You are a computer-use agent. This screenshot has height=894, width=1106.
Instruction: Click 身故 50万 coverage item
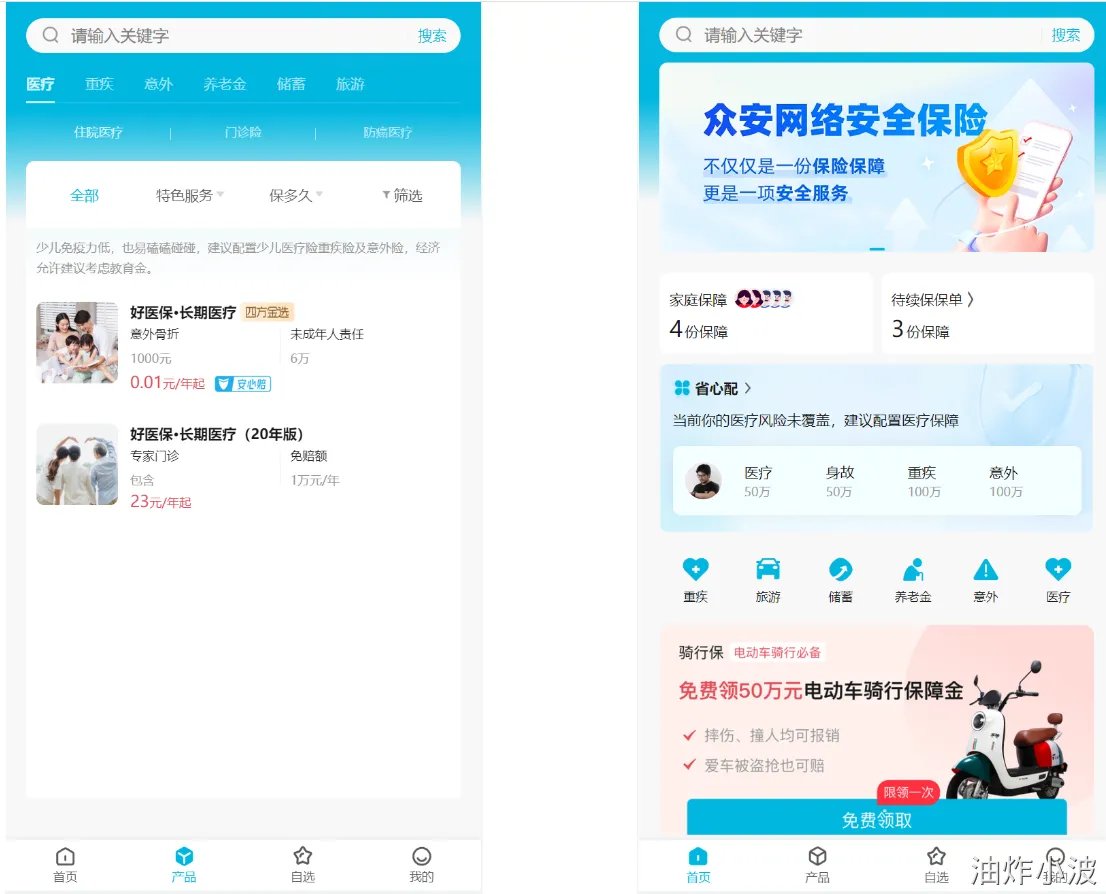pos(839,481)
